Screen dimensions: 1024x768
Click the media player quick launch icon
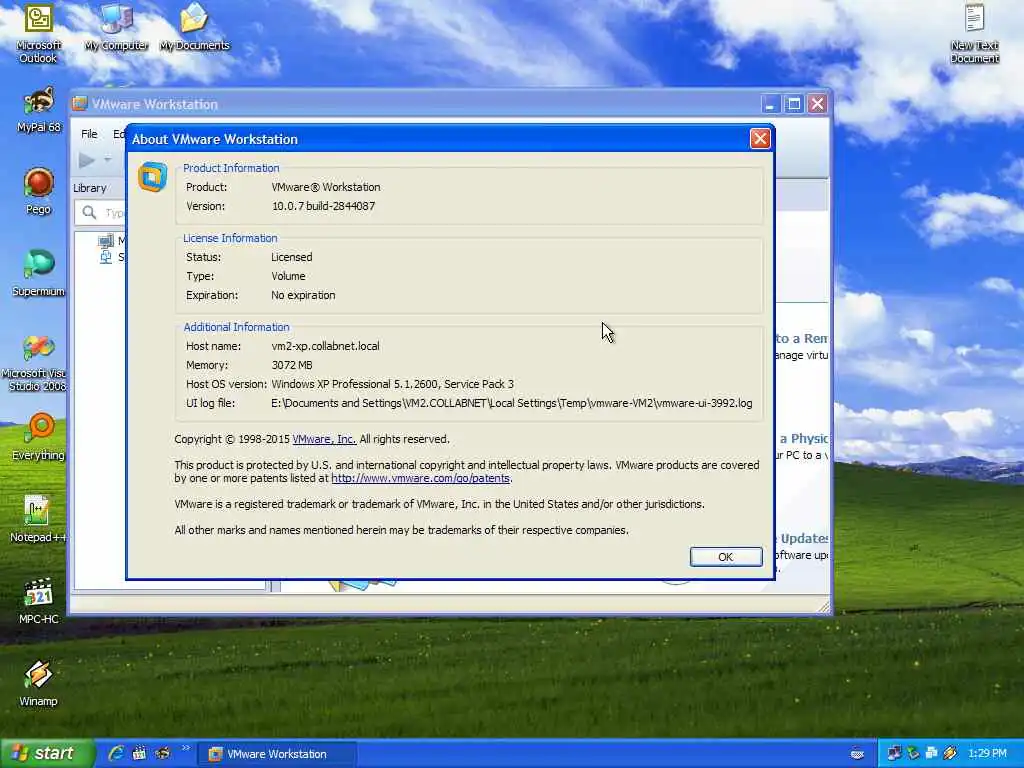point(139,754)
